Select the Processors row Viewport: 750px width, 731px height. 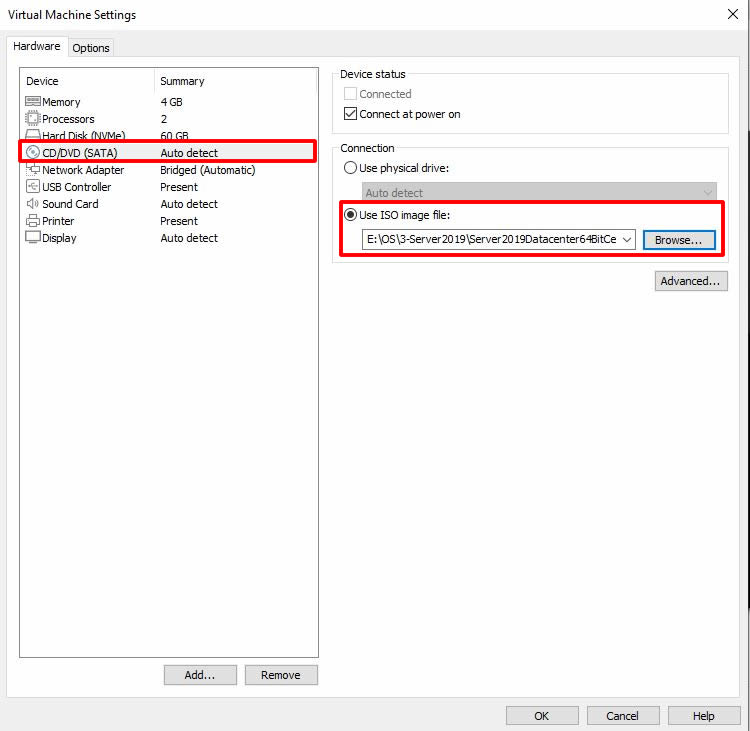tap(168, 119)
